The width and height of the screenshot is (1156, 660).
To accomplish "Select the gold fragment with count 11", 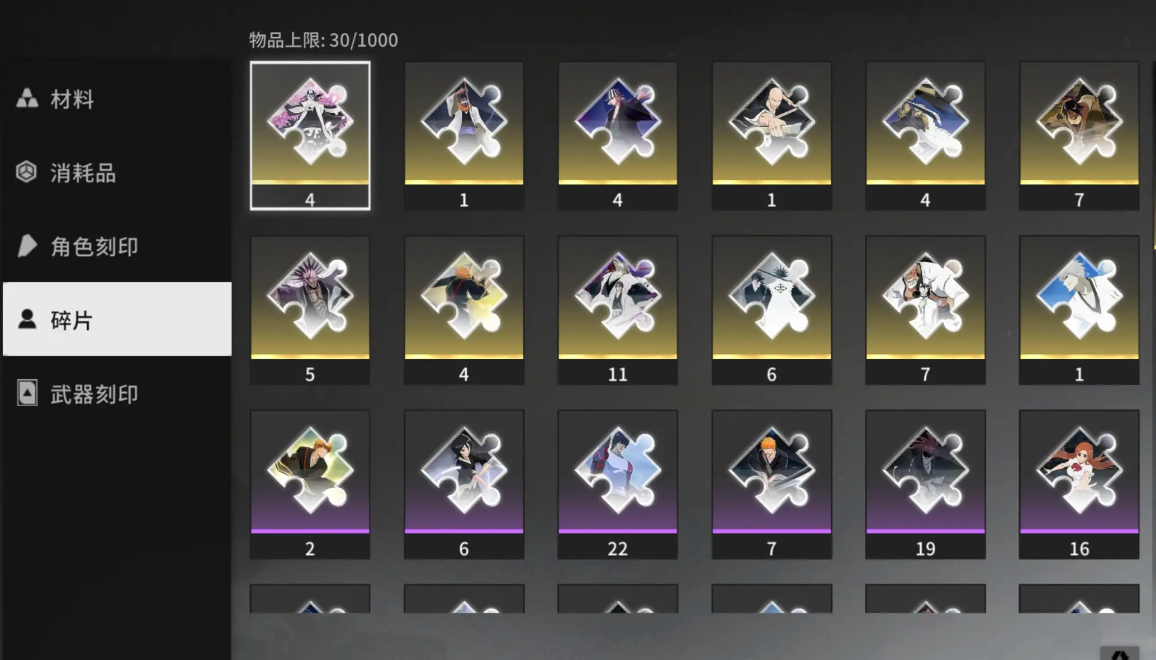I will (x=618, y=310).
